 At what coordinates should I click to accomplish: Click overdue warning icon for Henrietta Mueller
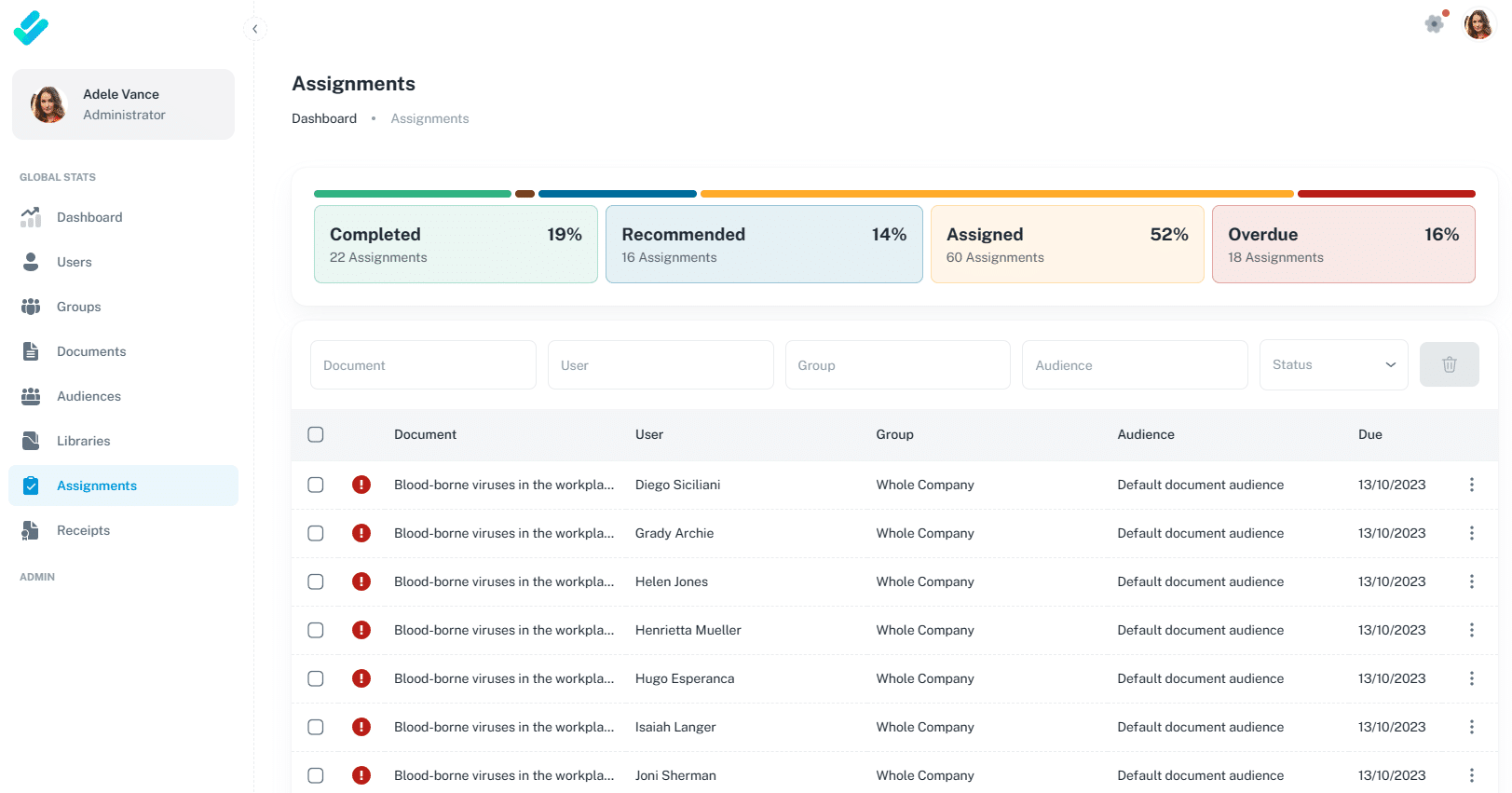[361, 630]
